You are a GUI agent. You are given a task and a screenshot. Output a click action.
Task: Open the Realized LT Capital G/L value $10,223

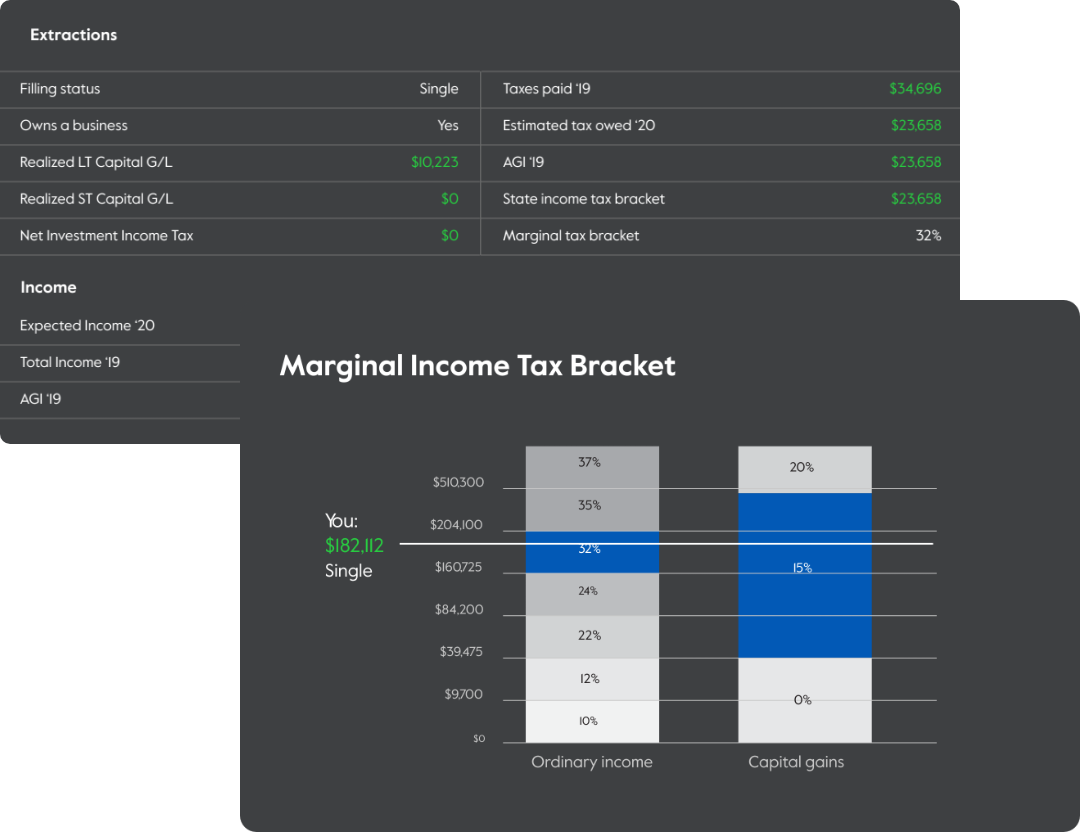[x=434, y=162]
